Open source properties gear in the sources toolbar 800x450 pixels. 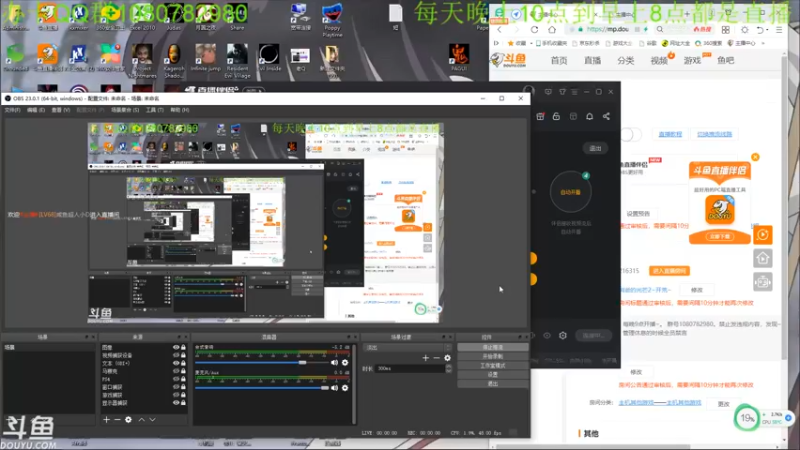tap(129, 419)
